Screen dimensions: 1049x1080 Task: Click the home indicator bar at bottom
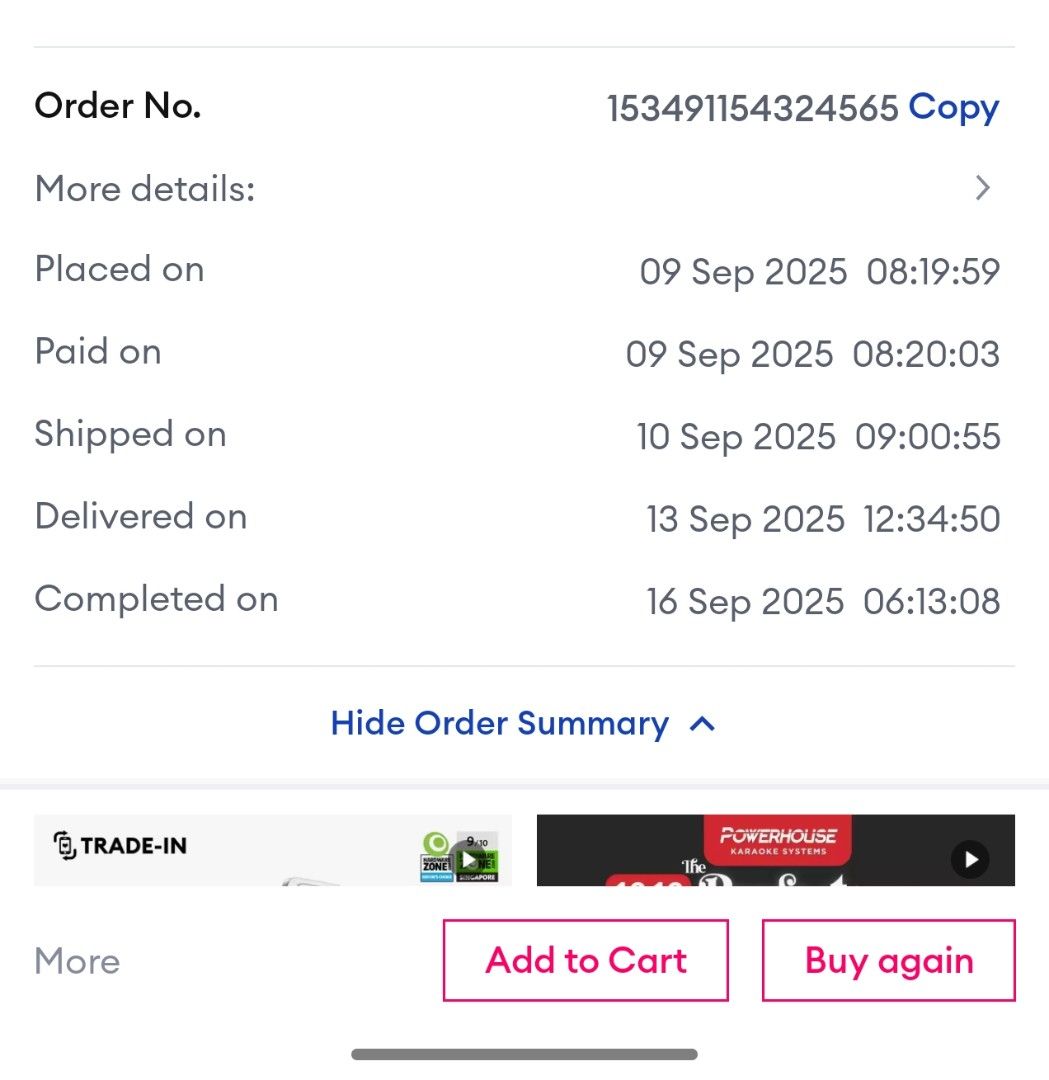point(524,1053)
